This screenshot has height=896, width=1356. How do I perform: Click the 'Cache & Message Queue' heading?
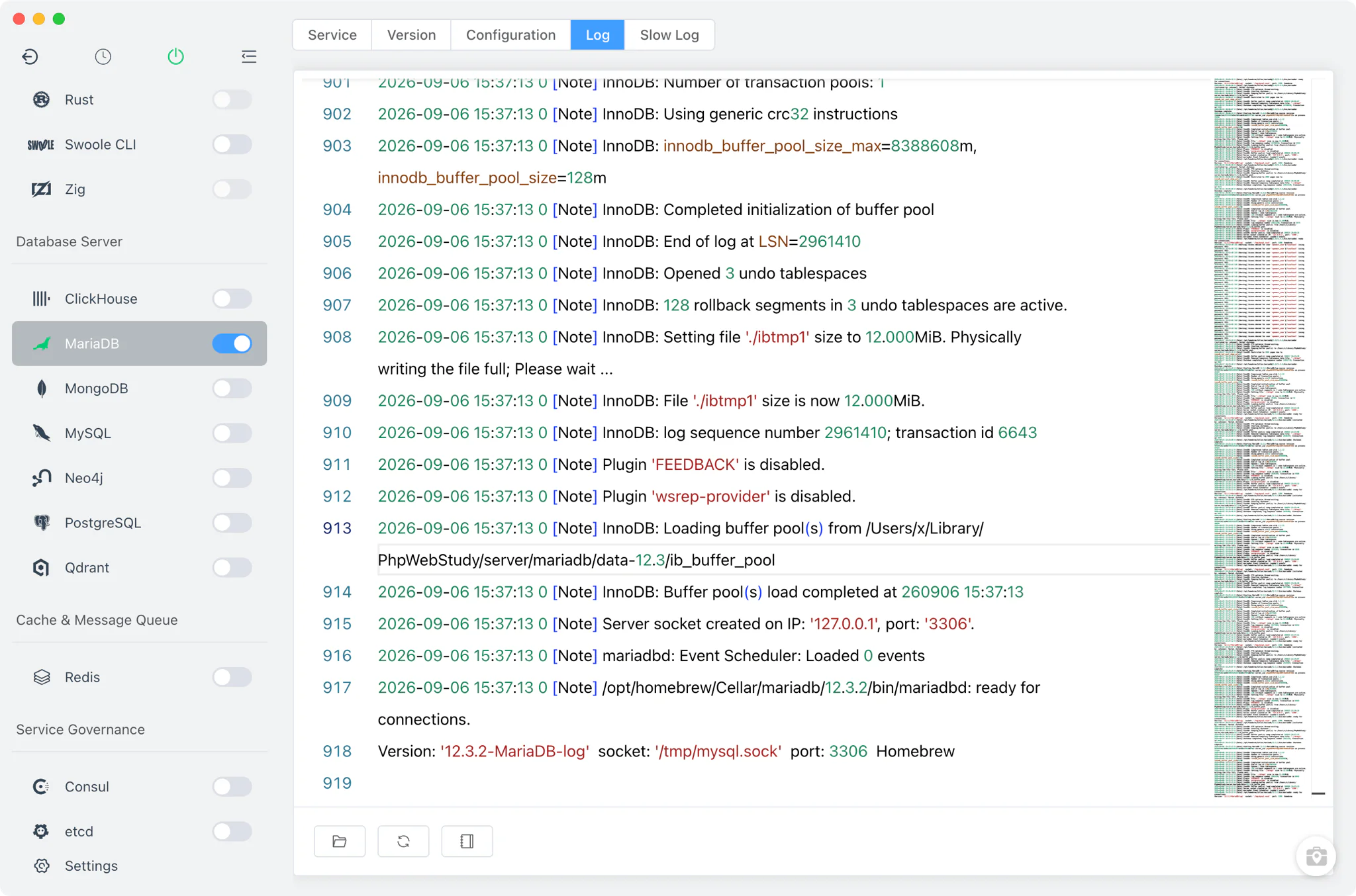click(x=97, y=620)
